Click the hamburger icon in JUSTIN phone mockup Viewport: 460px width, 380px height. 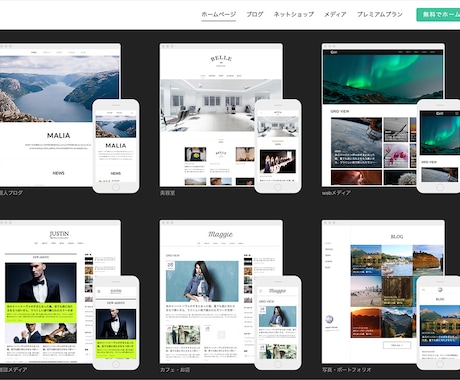click(99, 291)
